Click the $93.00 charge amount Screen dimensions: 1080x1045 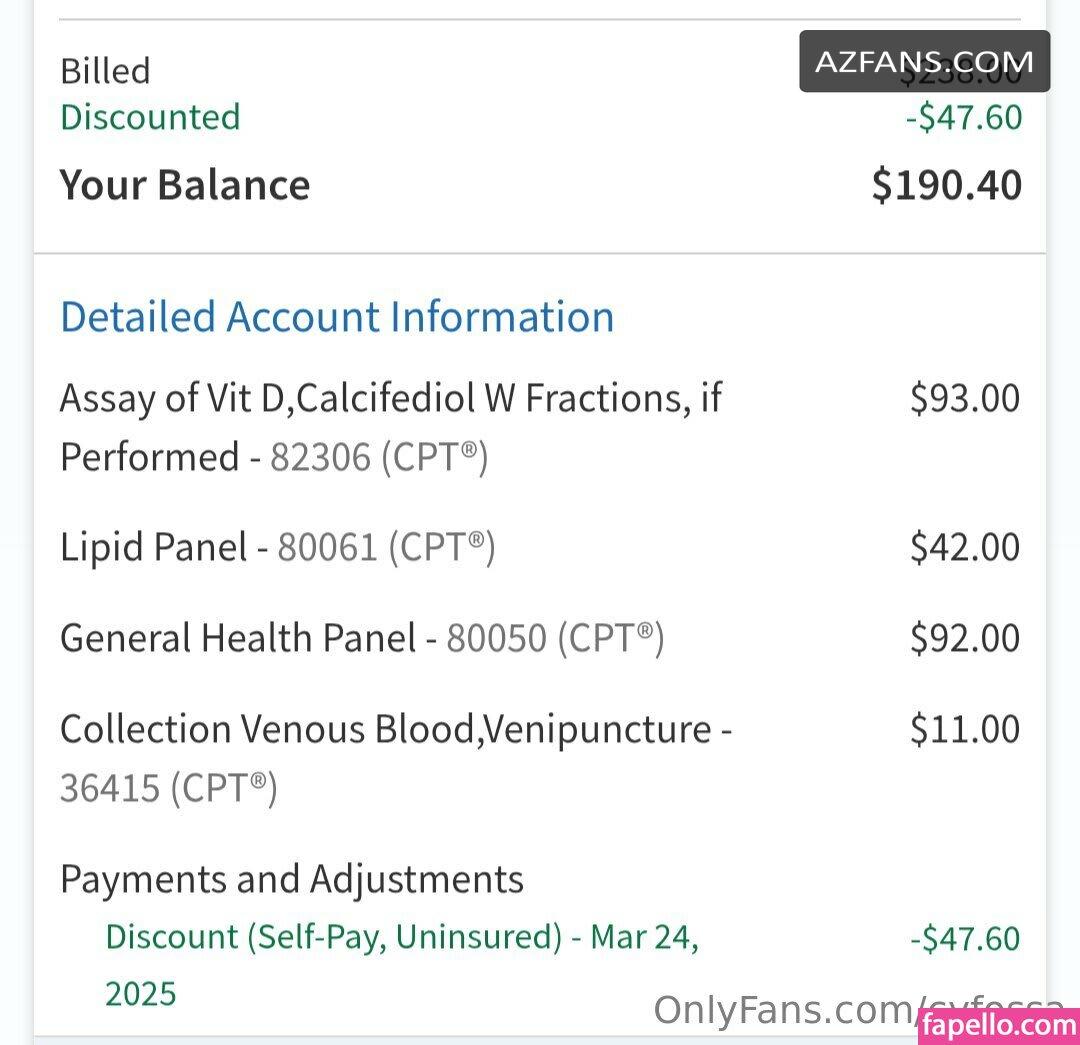coord(964,398)
